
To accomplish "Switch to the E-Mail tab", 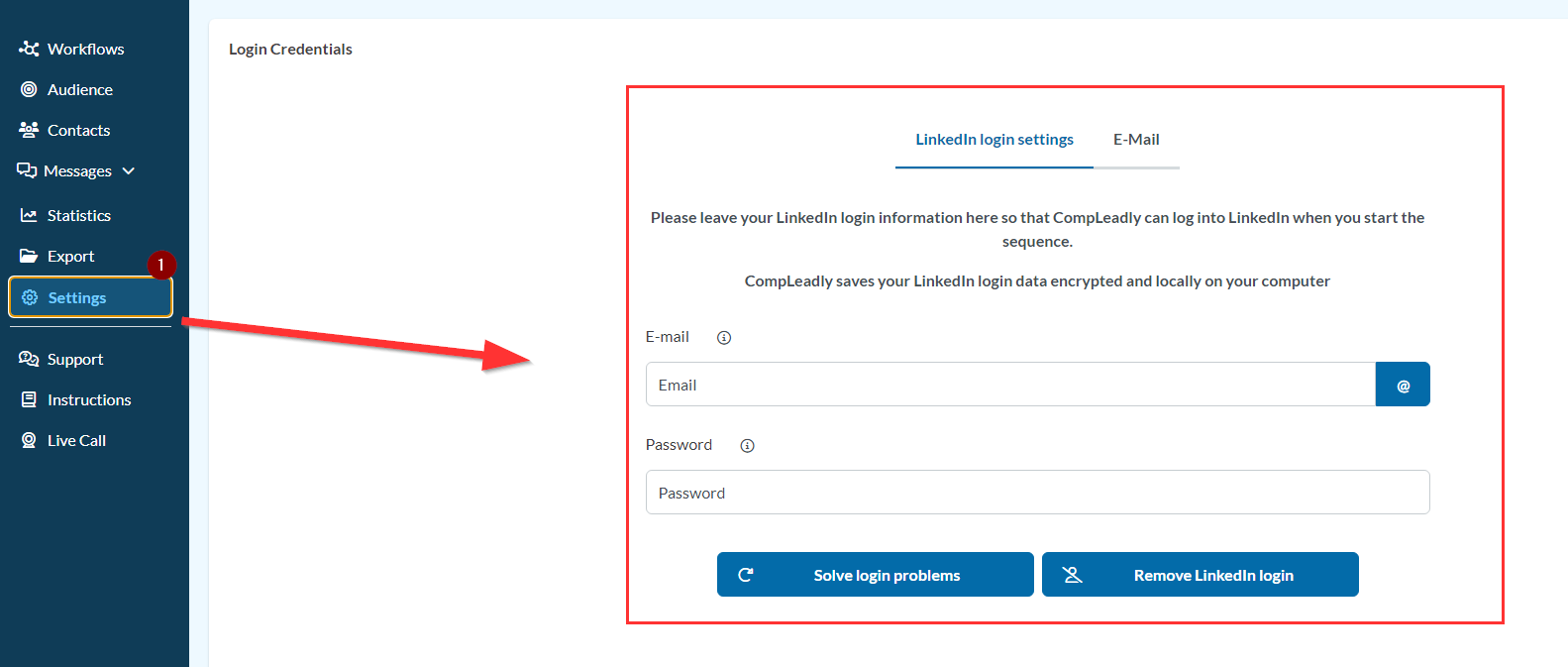I will pyautogui.click(x=1136, y=140).
